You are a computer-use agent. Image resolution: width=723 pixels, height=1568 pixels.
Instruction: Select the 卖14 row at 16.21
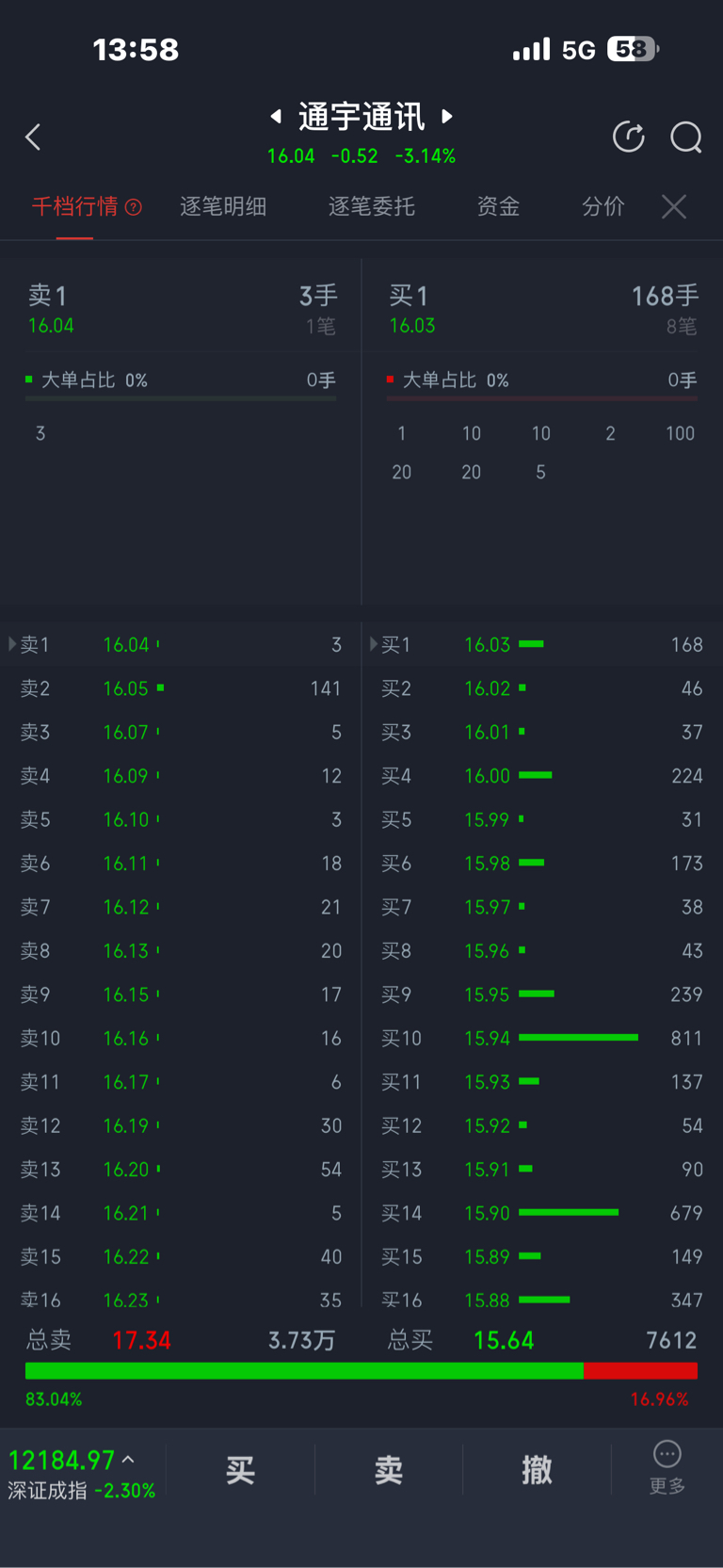point(181,1213)
